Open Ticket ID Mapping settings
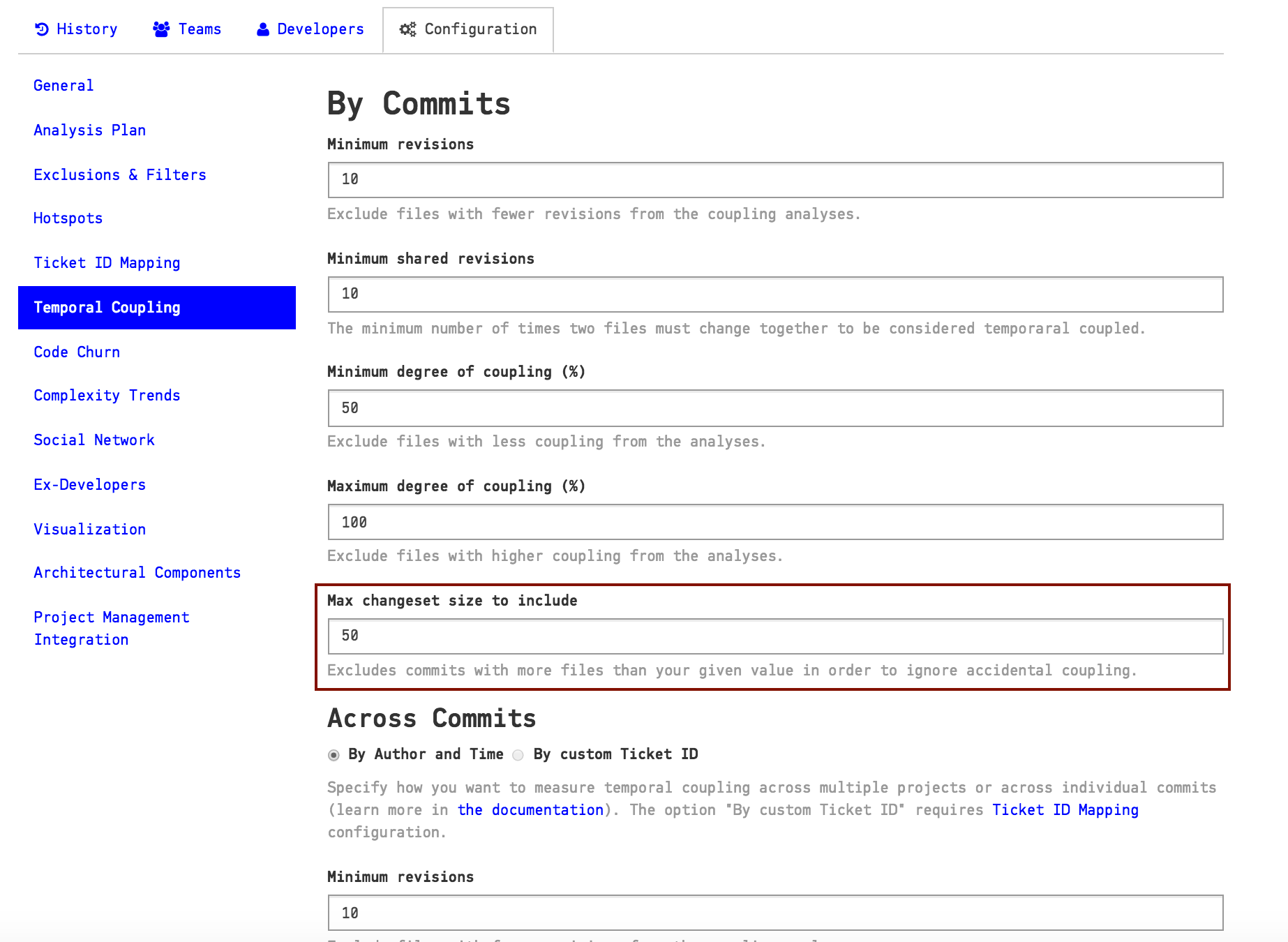The height and width of the screenshot is (942, 1288). pos(107,262)
